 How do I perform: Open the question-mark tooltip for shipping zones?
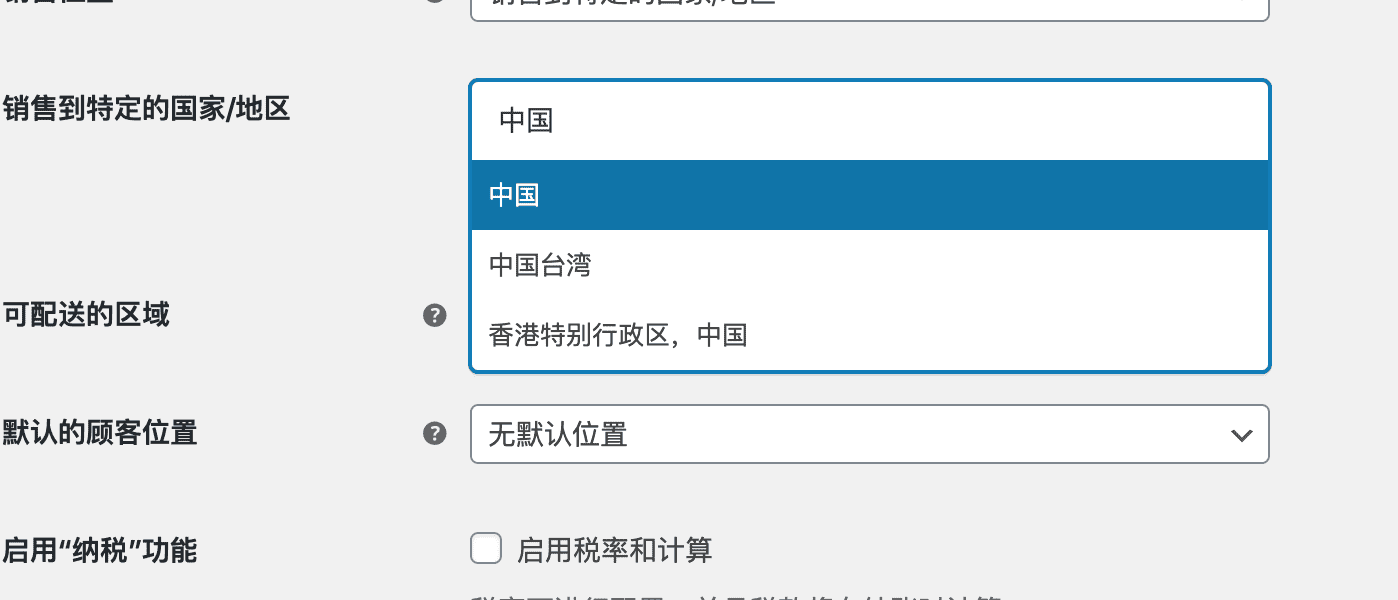(435, 315)
